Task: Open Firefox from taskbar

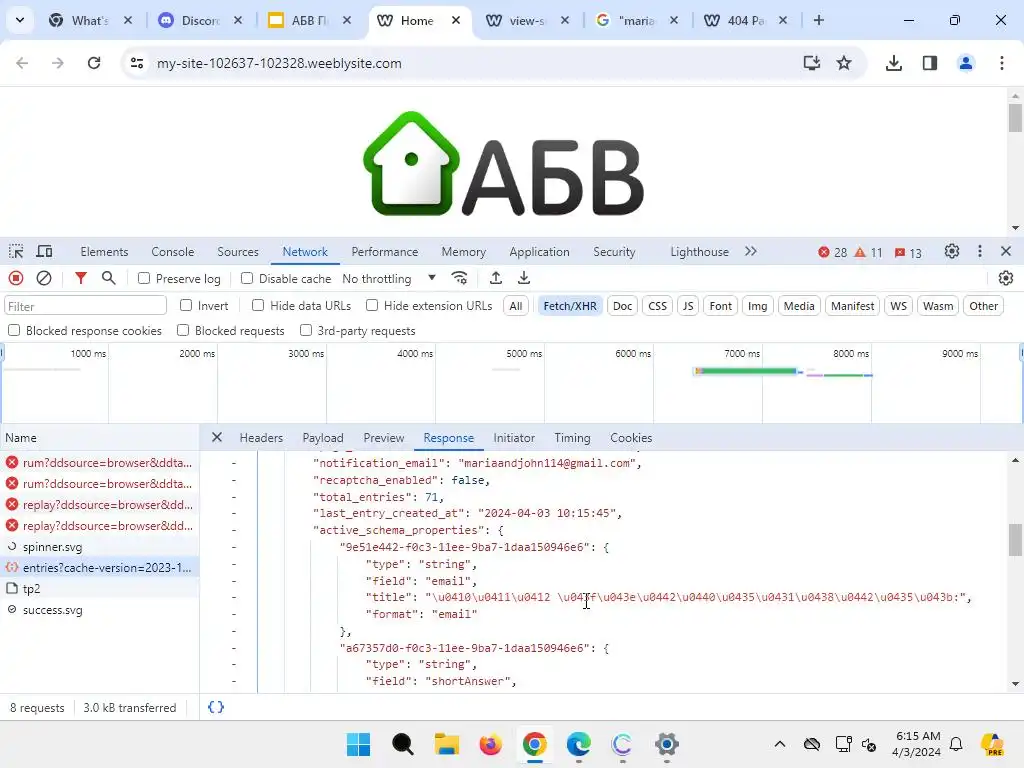Action: [x=490, y=744]
